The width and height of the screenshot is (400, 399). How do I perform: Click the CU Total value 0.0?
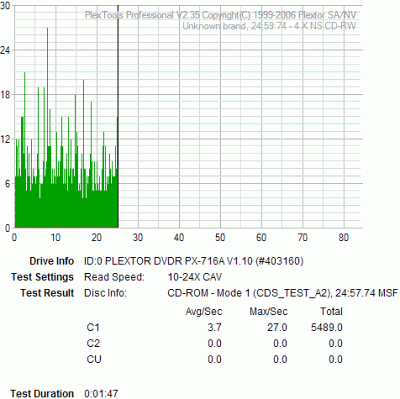(x=335, y=359)
